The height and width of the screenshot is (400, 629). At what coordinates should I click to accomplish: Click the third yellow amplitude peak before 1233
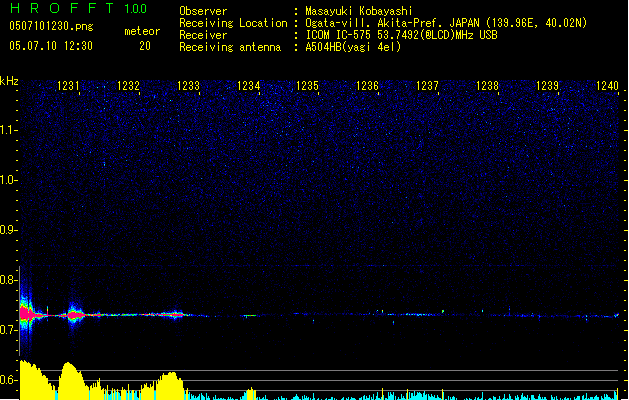[x=170, y=386]
